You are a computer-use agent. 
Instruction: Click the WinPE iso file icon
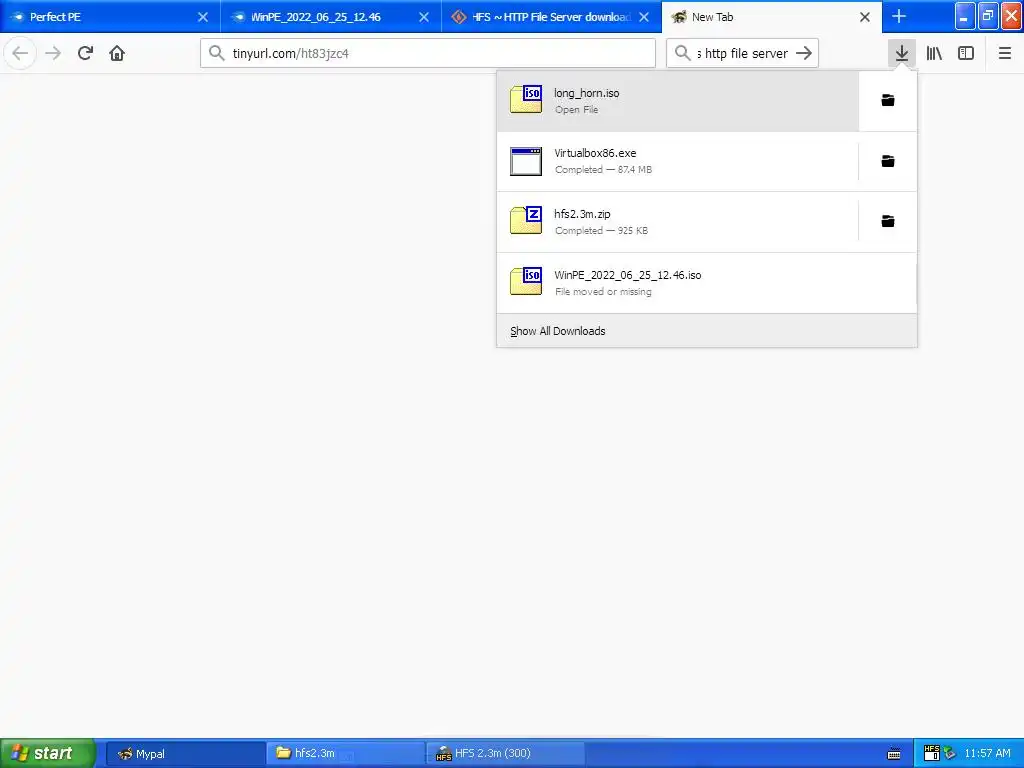click(x=526, y=281)
